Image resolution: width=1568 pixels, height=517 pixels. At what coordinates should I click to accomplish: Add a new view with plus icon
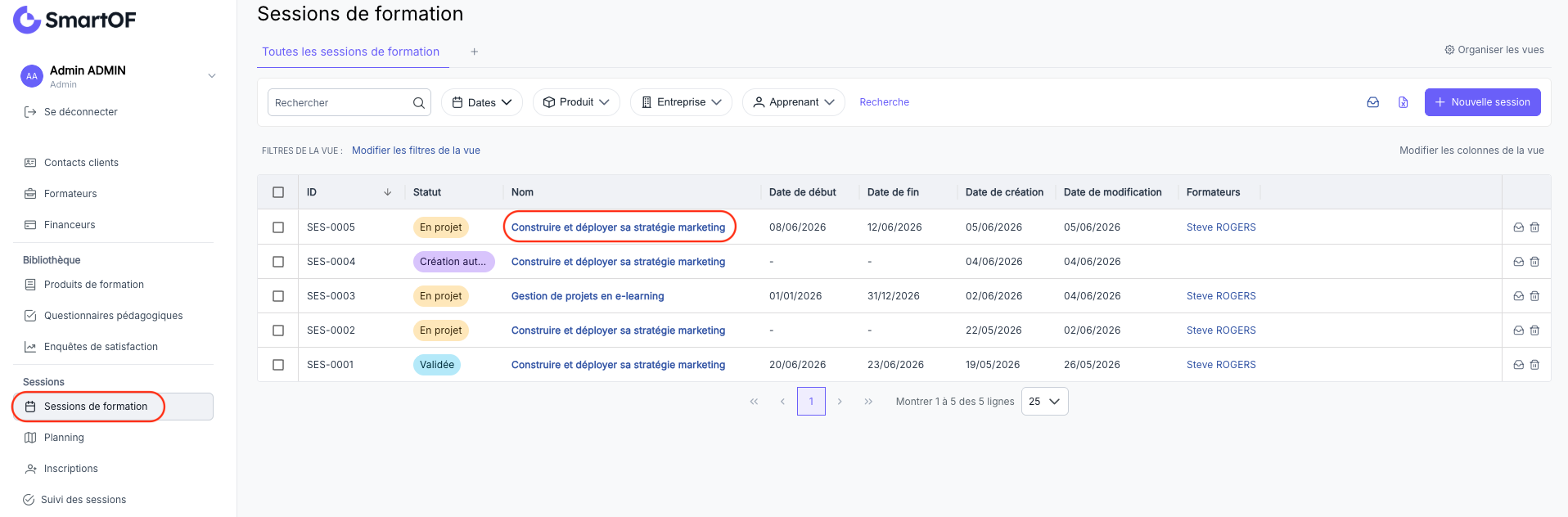coord(474,52)
